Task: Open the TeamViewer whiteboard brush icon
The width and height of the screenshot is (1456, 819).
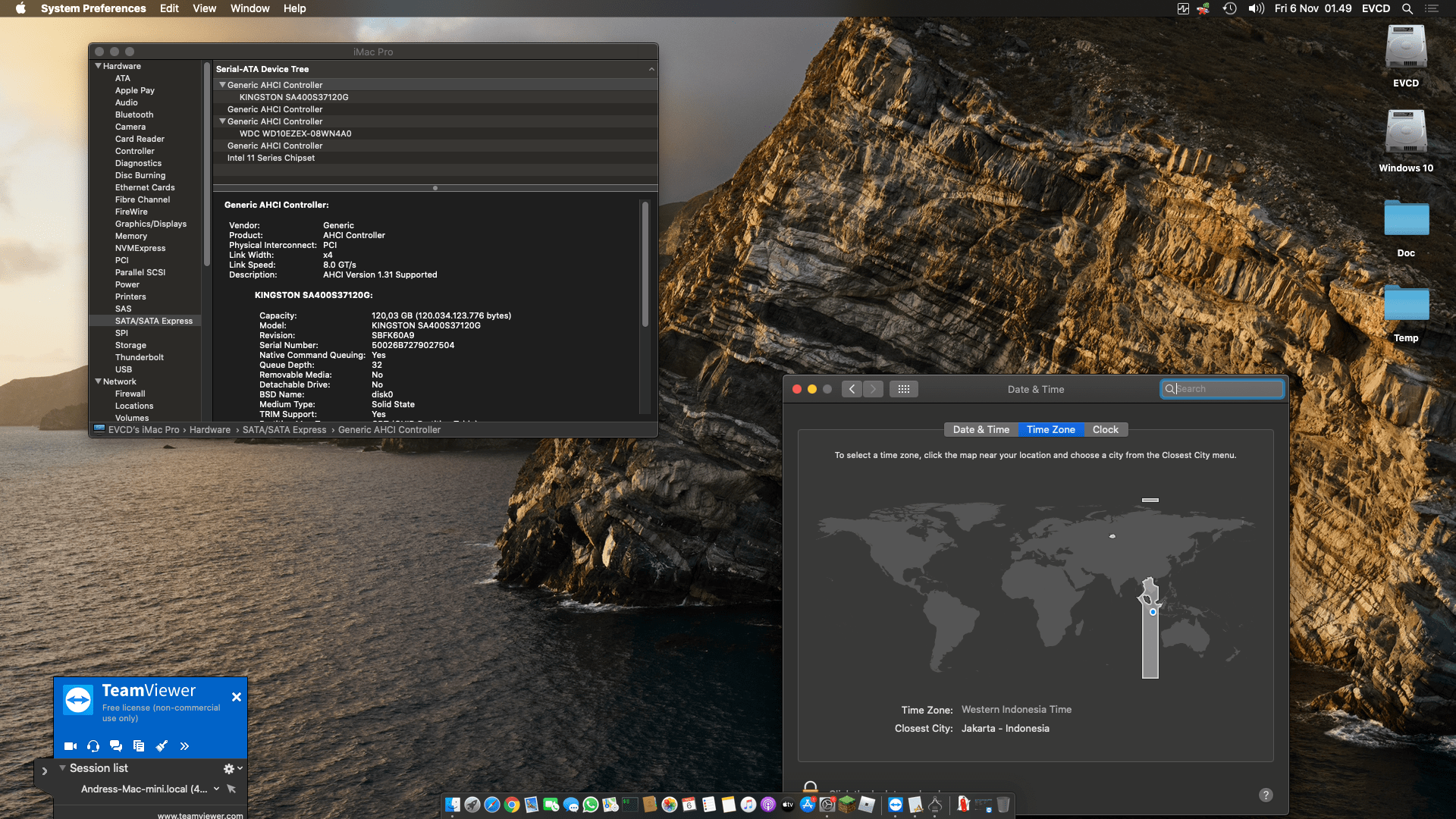Action: tap(162, 746)
